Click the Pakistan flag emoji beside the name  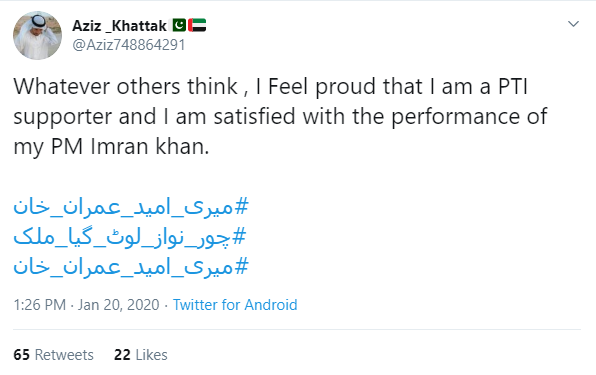tap(179, 25)
